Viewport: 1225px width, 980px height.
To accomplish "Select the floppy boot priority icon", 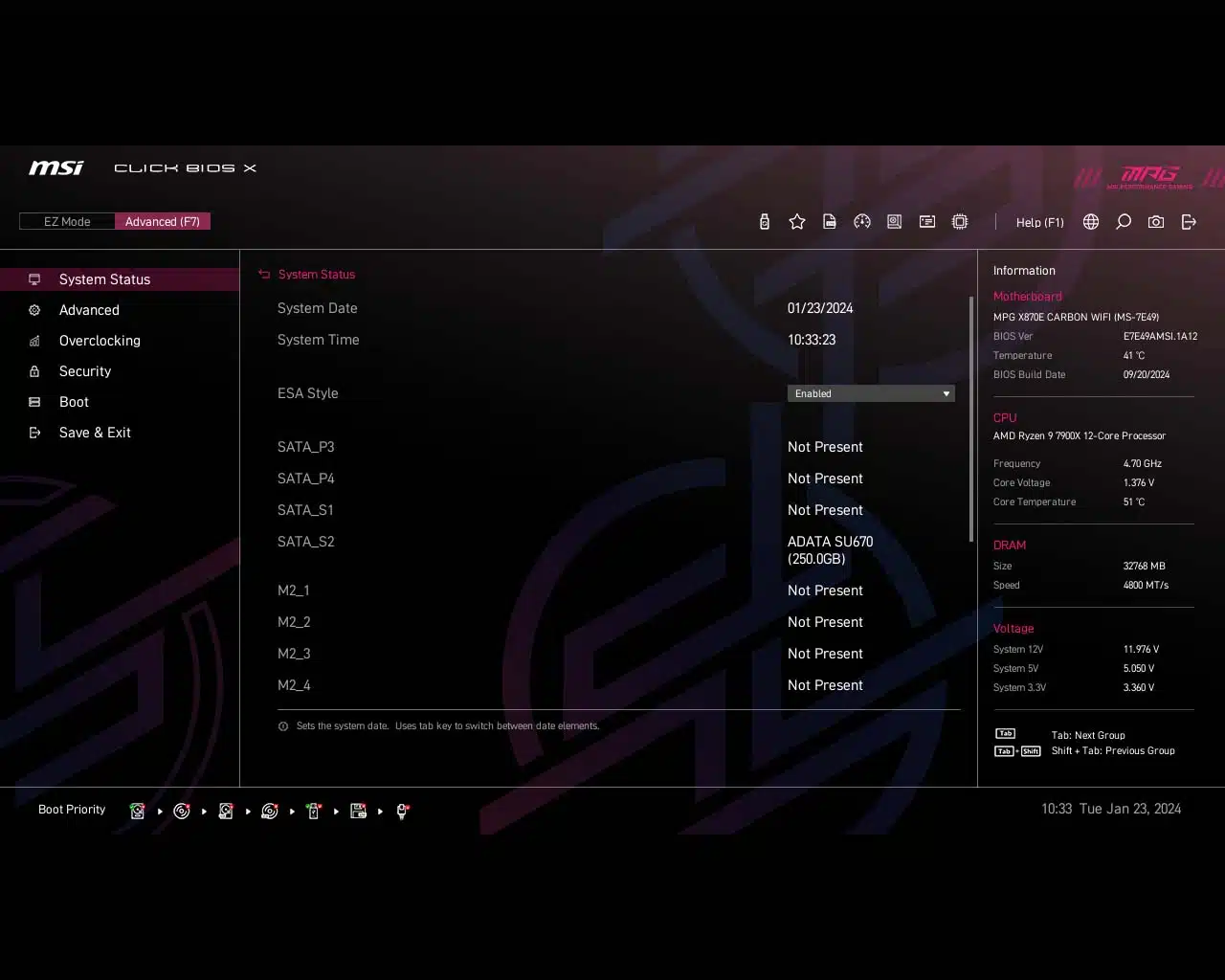I will (x=358, y=811).
